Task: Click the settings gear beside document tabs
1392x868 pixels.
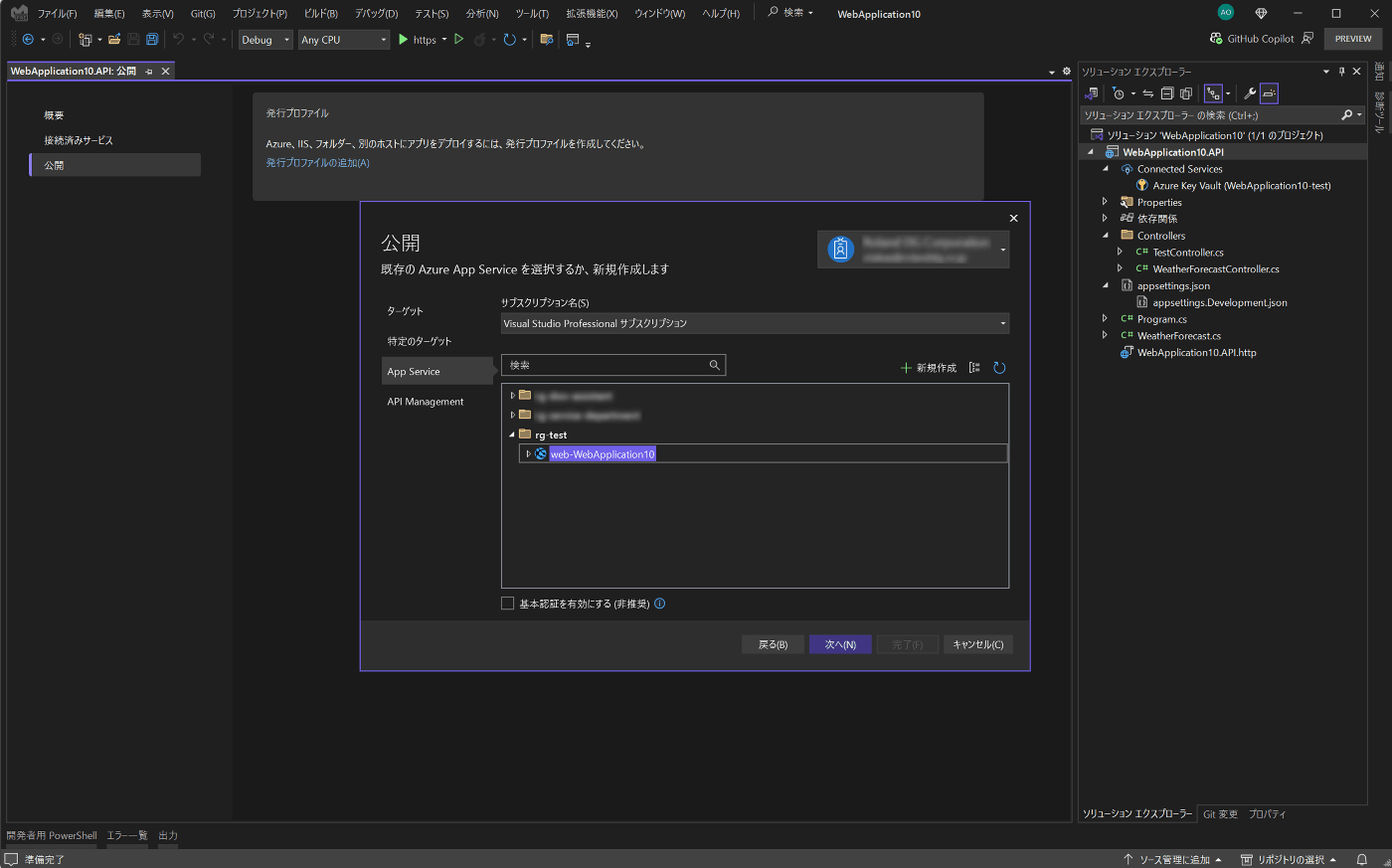Action: pos(1067,72)
